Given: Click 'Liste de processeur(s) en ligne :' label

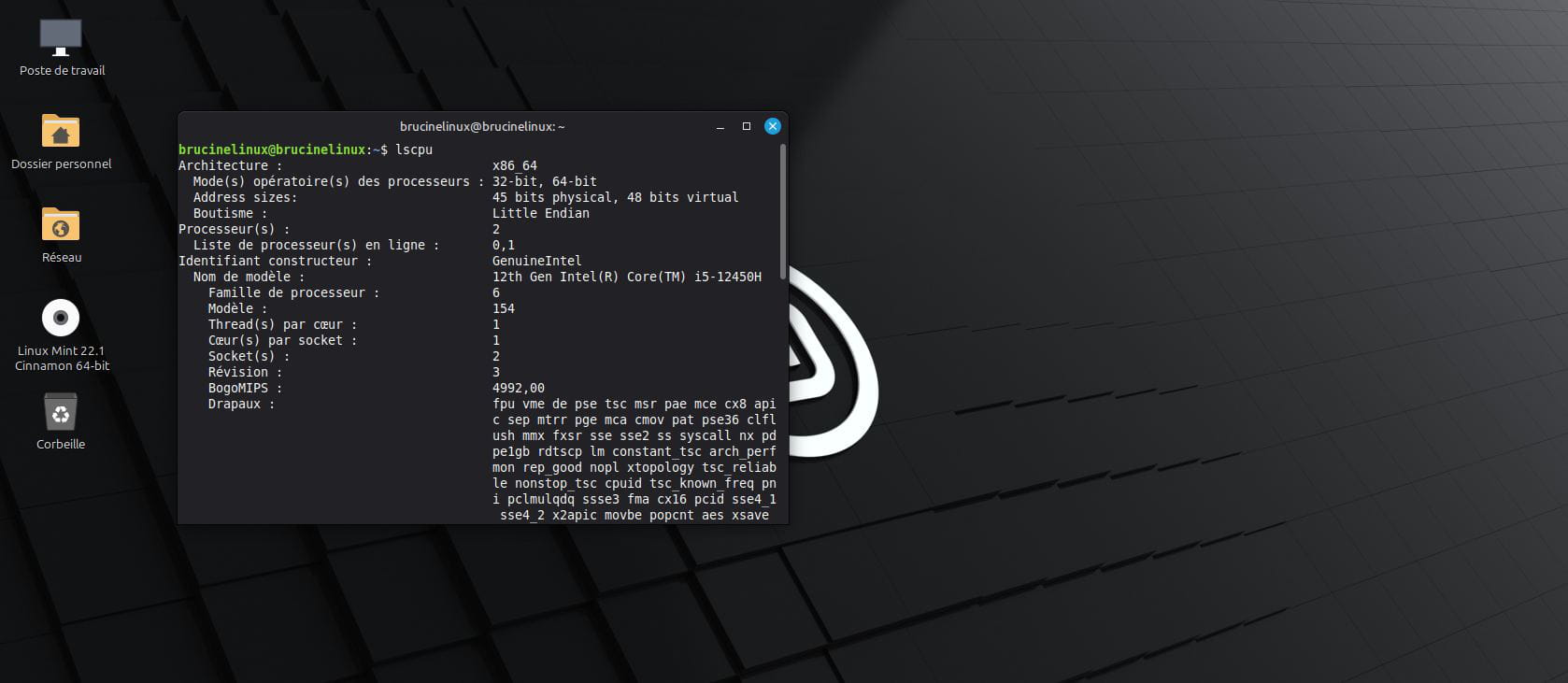Looking at the screenshot, I should 317,245.
